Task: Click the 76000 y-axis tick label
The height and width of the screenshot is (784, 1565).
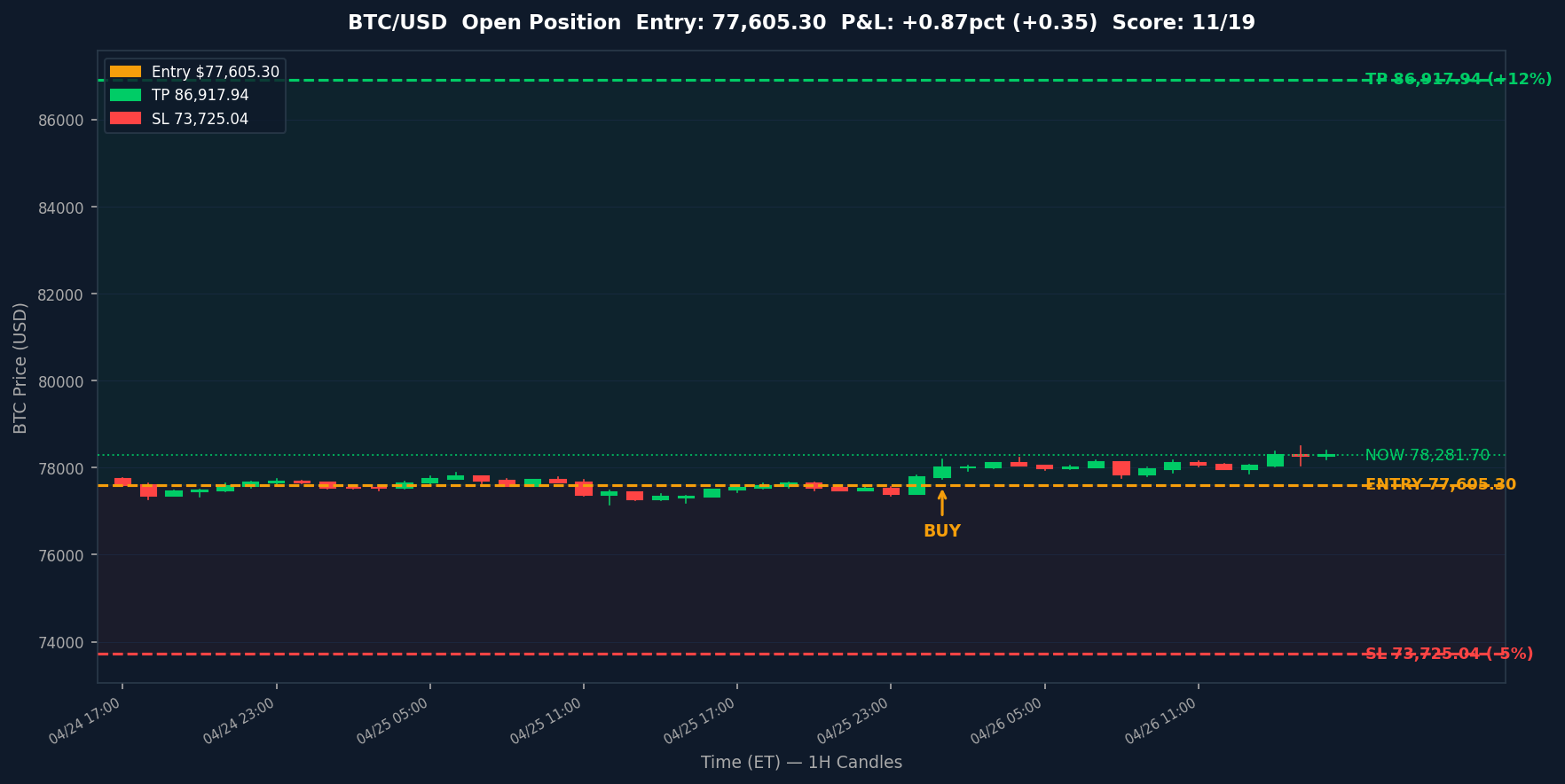Action: tap(61, 555)
